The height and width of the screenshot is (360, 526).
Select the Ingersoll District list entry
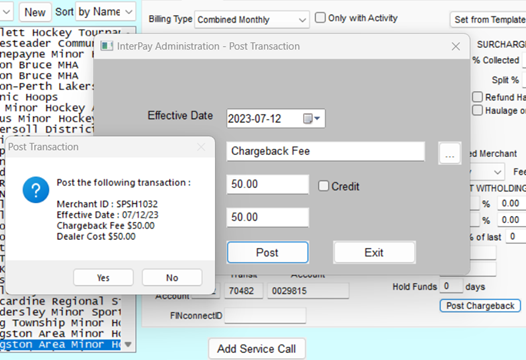[47, 129]
